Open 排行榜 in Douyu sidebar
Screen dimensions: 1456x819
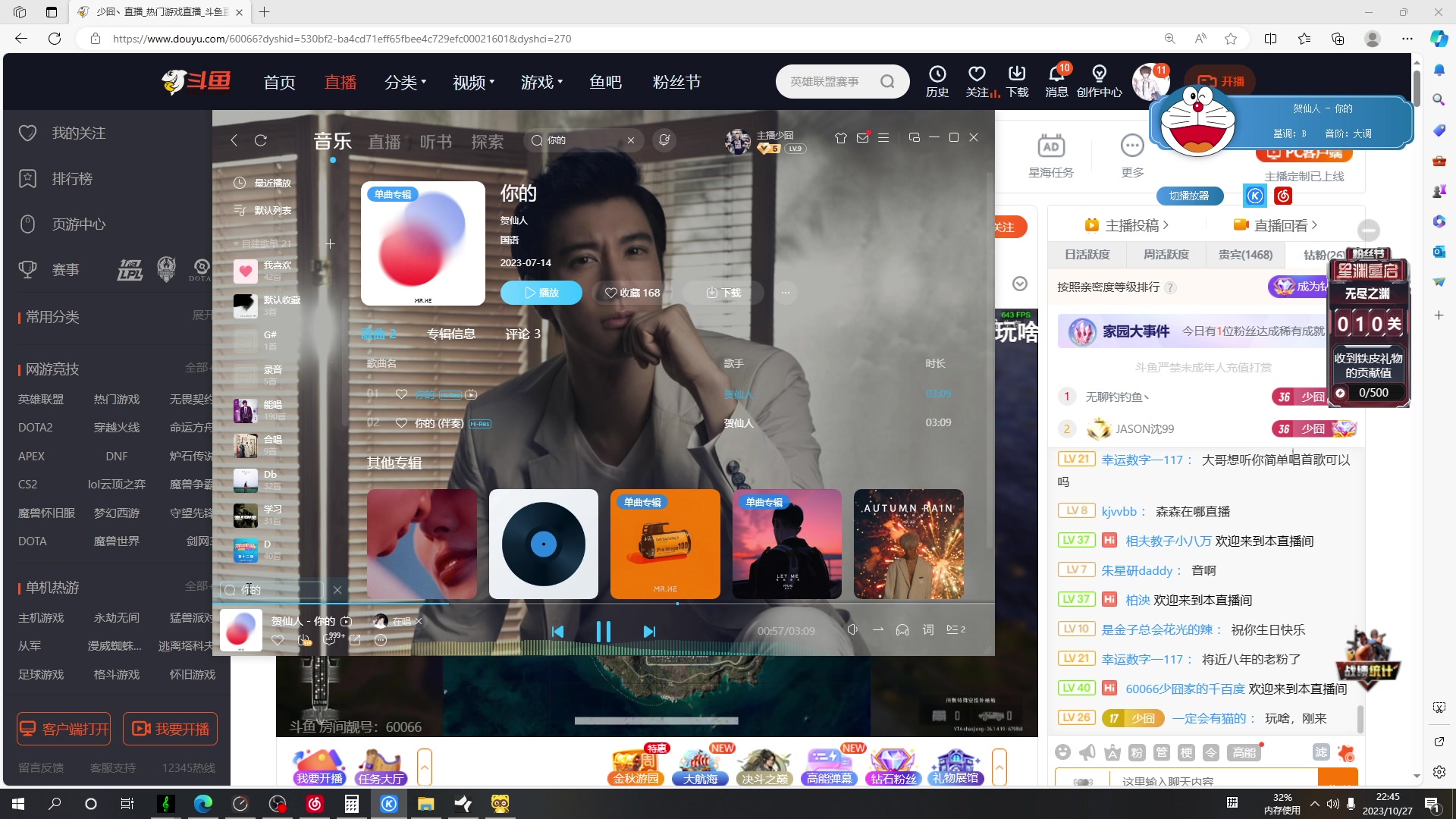point(55,178)
